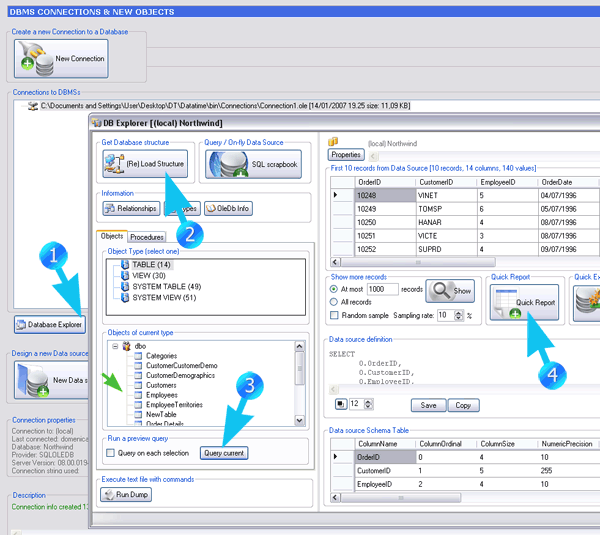Select the Connection1.ole connection entry
This screenshot has height=535, width=600.
pos(225,106)
